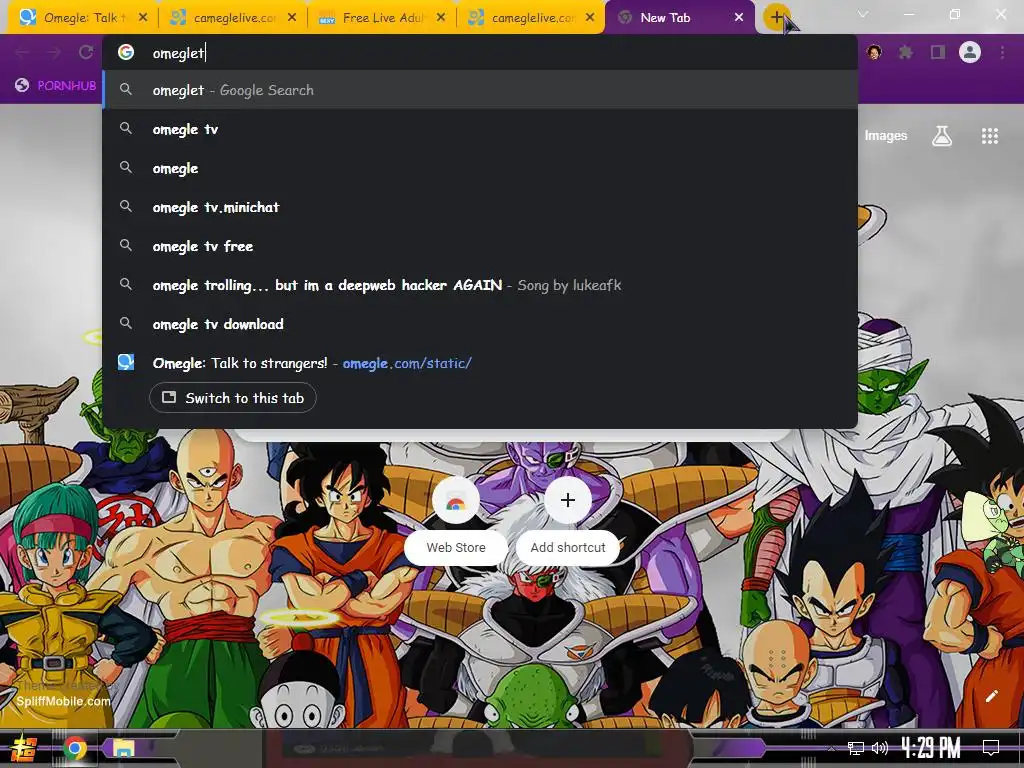Click the extension avatar icon in toolbar

tap(874, 52)
